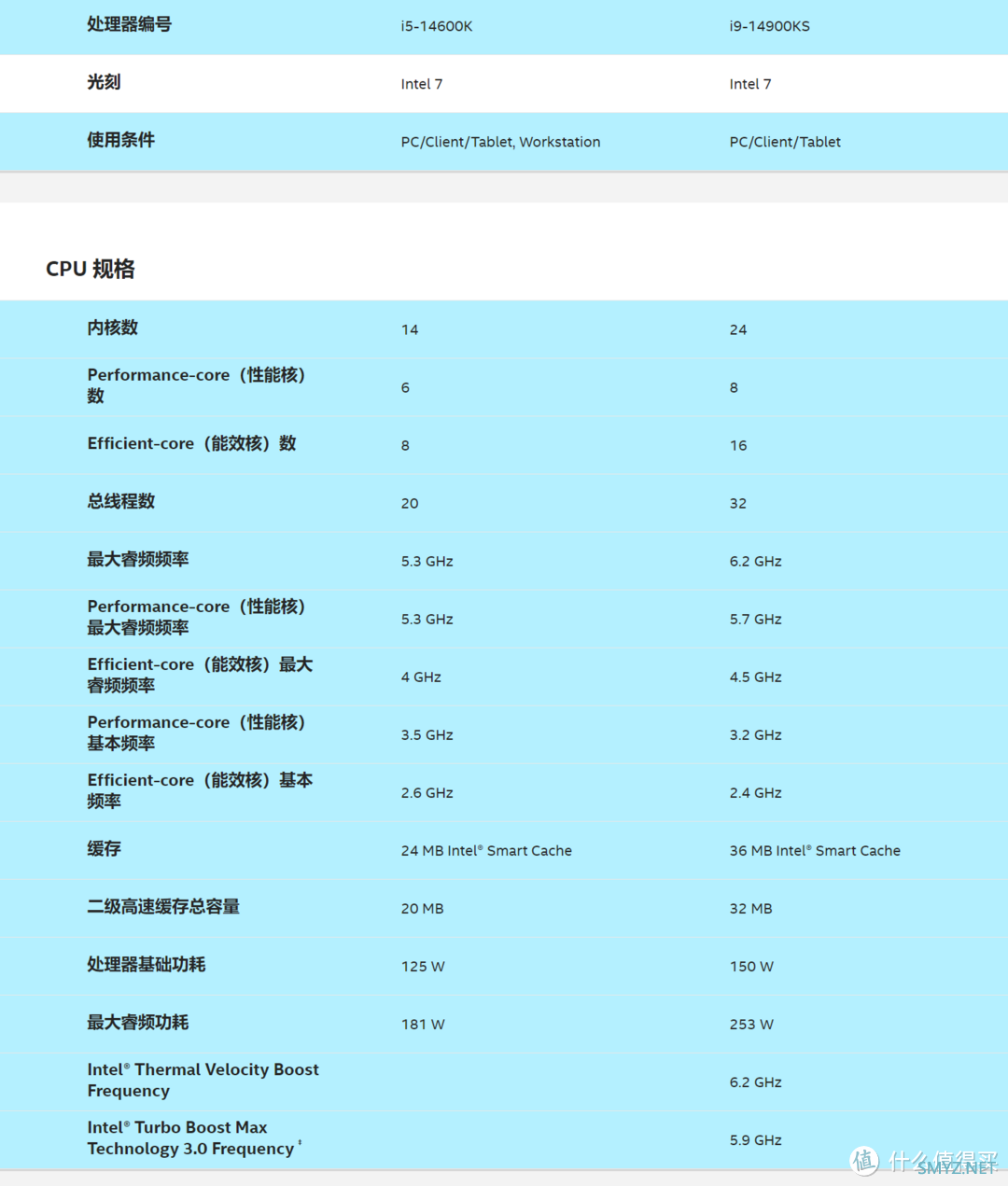Viewport: 1008px width, 1186px height.
Task: Select the 20 MB L2 cache value
Action: tap(422, 908)
